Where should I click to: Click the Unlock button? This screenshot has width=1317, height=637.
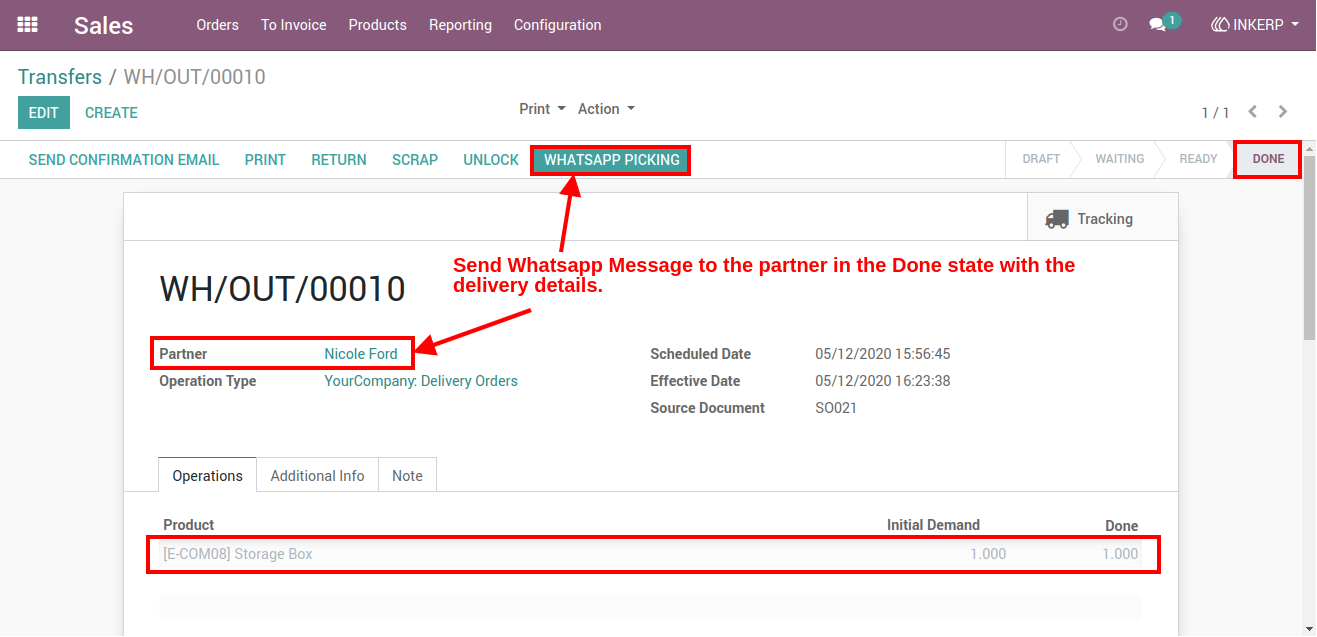(x=491, y=160)
